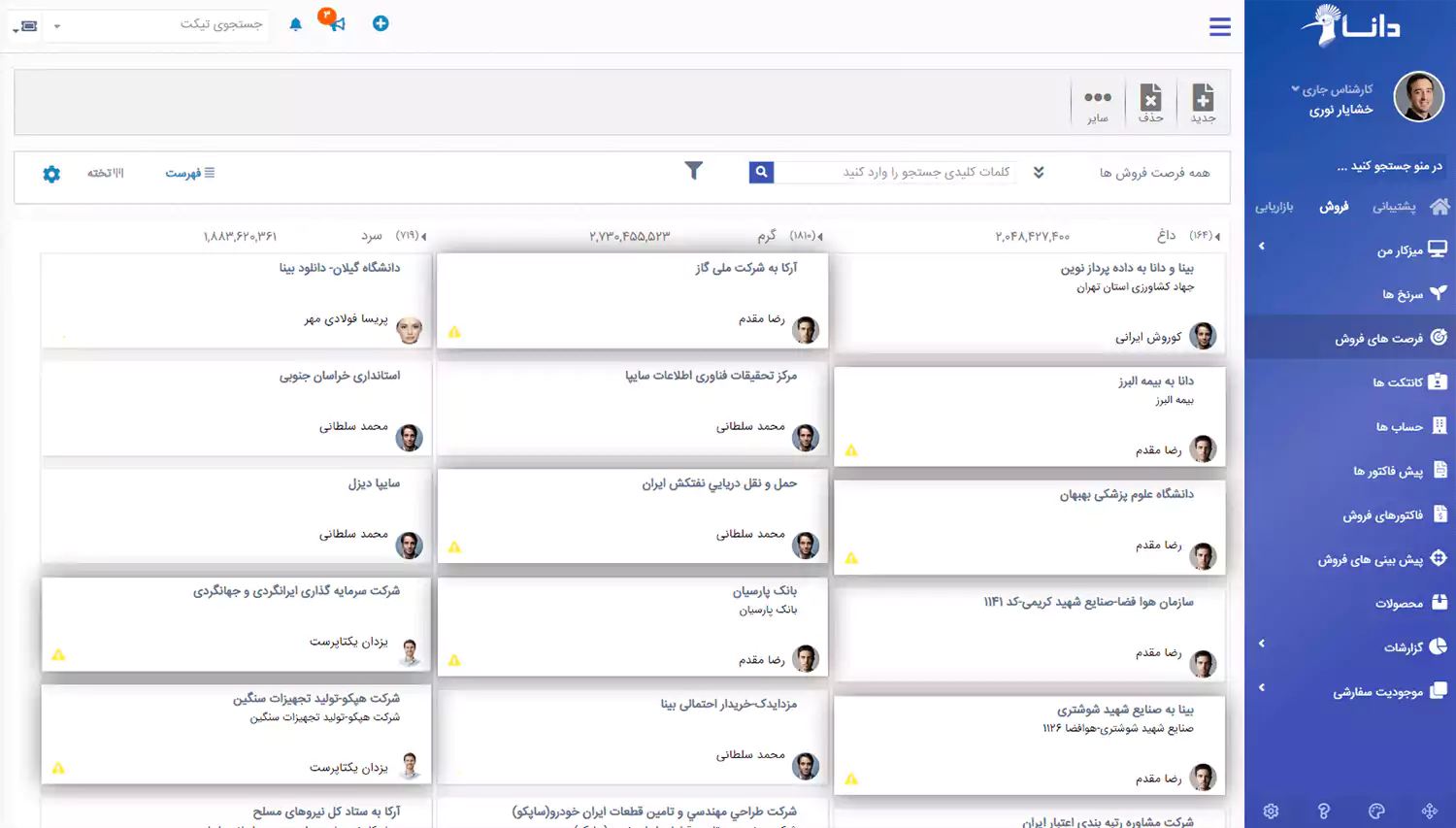Expand the Reports (گزارشات) sidebar submenu
Image resolution: width=1456 pixels, height=828 pixels.
1262,644
